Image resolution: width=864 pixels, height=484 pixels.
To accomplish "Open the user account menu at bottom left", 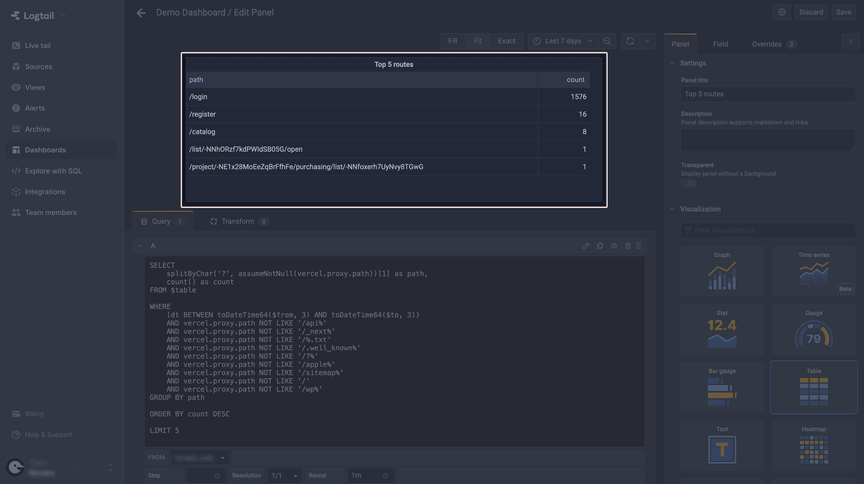I will 61,467.
